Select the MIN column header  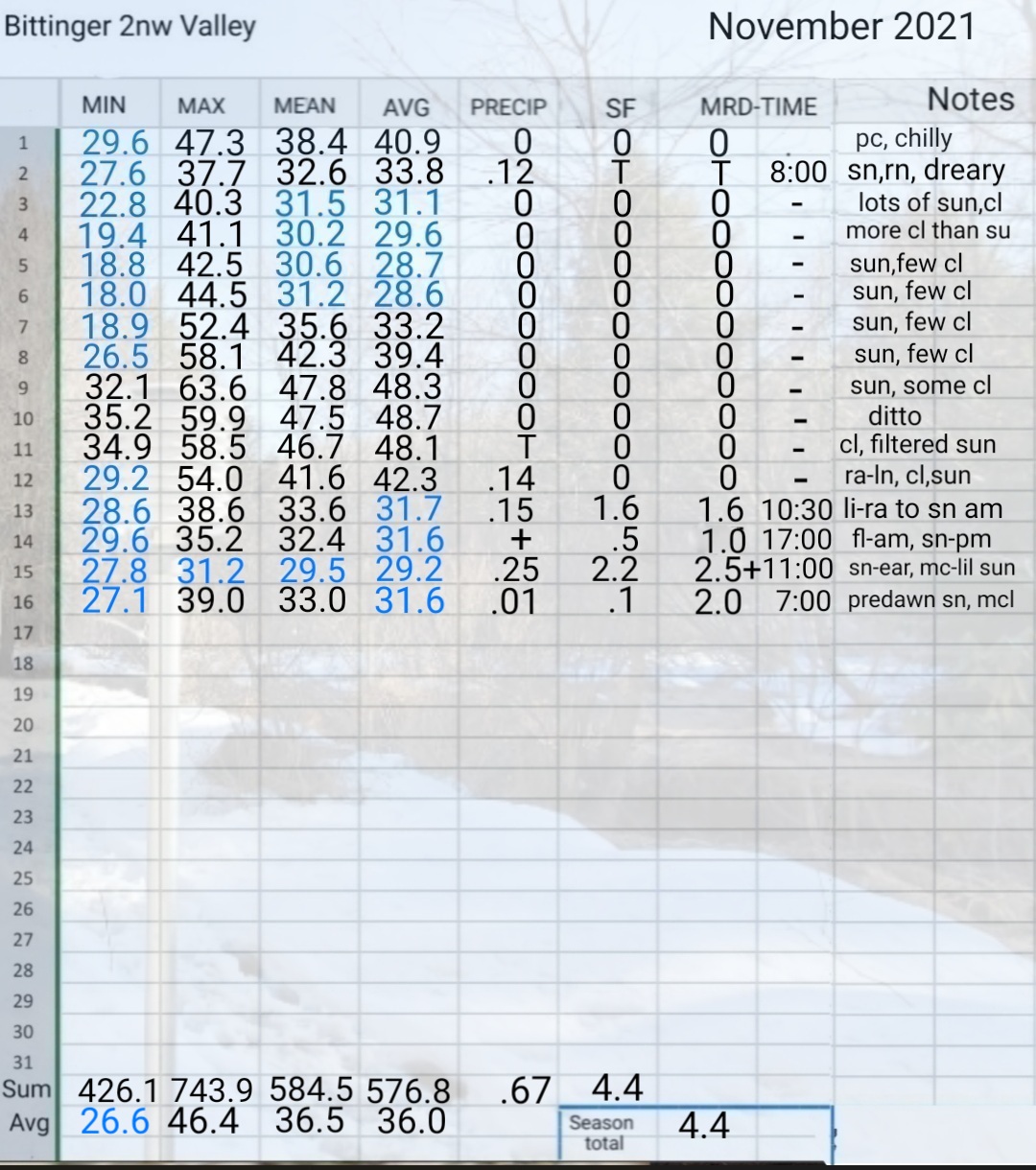[104, 105]
